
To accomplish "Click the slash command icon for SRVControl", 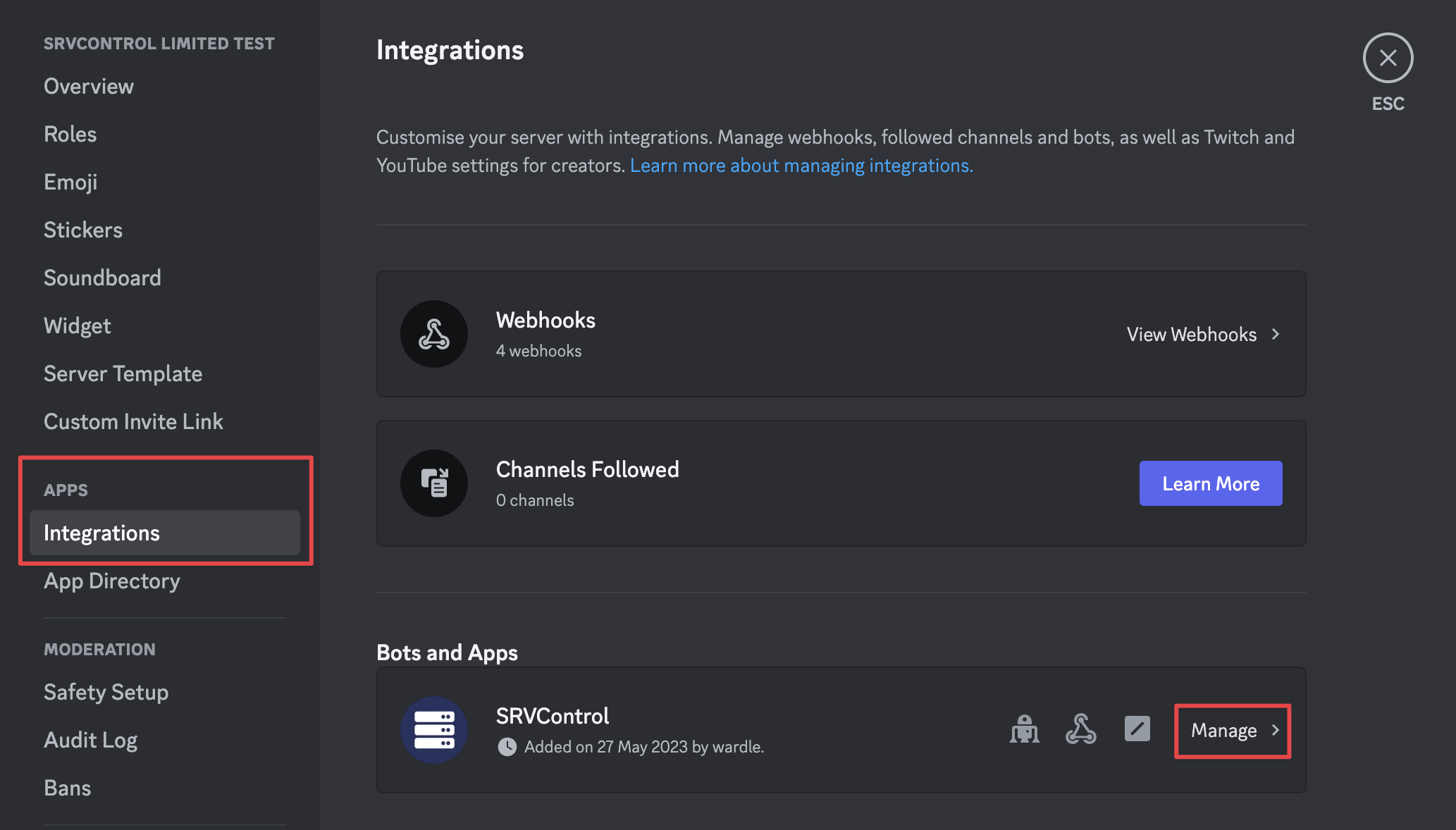I will pyautogui.click(x=1137, y=729).
